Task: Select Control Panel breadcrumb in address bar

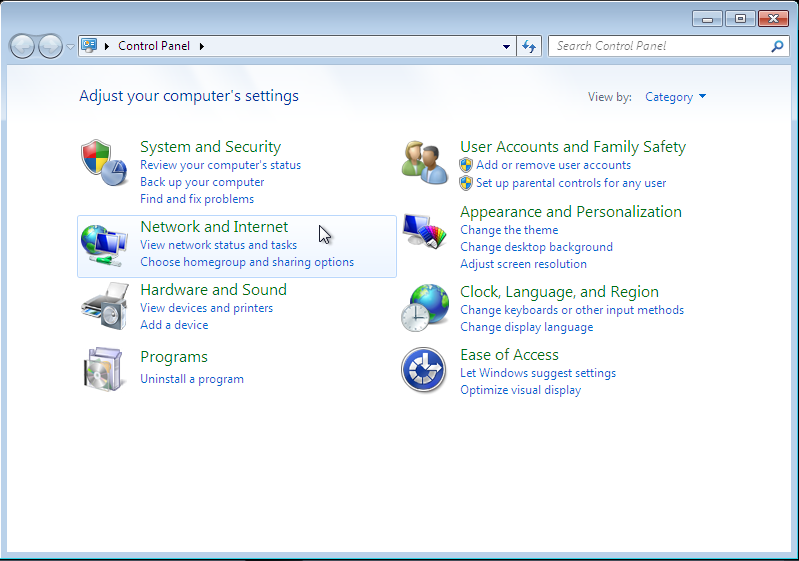Action: pos(154,46)
